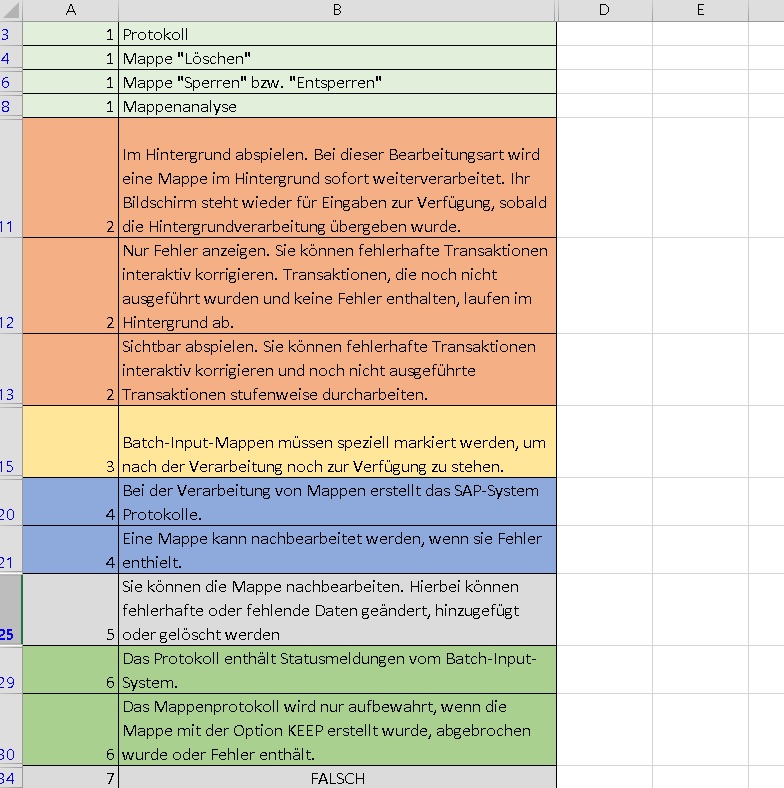Click column A value 4 in row 20
784x788 pixels.
[71, 502]
